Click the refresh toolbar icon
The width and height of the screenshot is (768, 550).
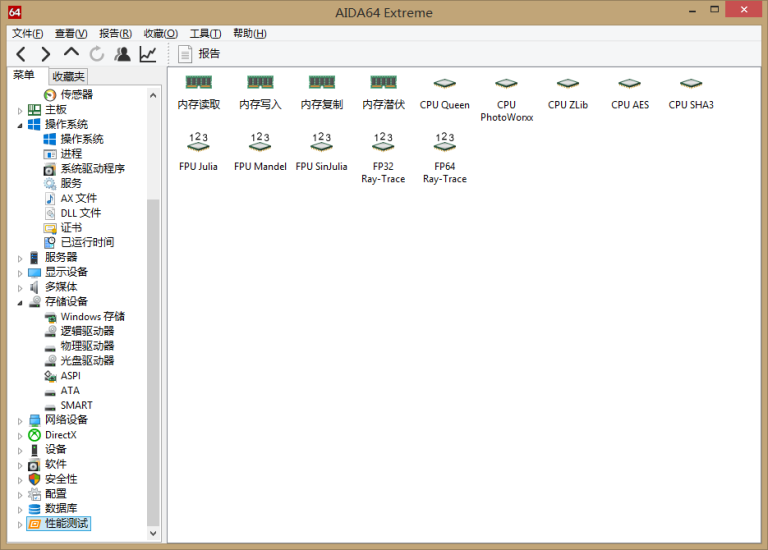point(97,54)
